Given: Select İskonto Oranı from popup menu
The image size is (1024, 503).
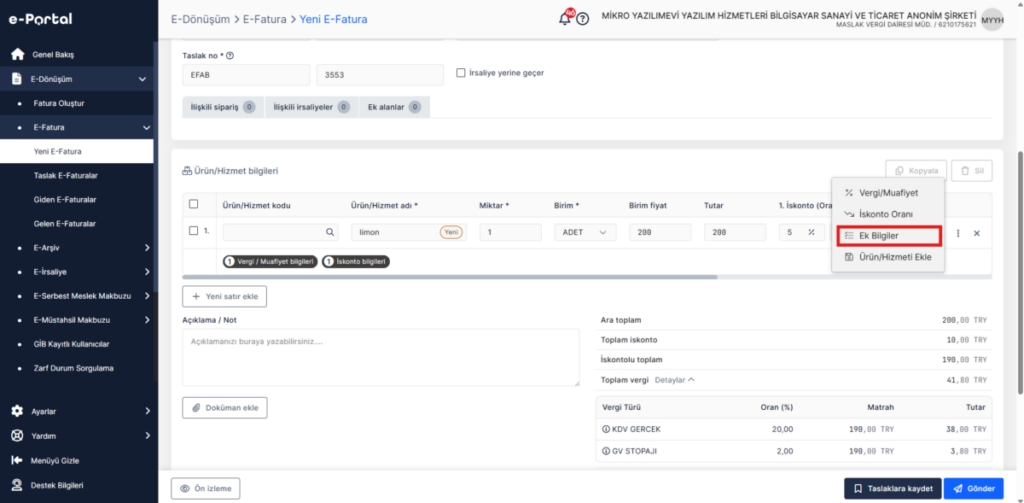Looking at the screenshot, I should (888, 214).
